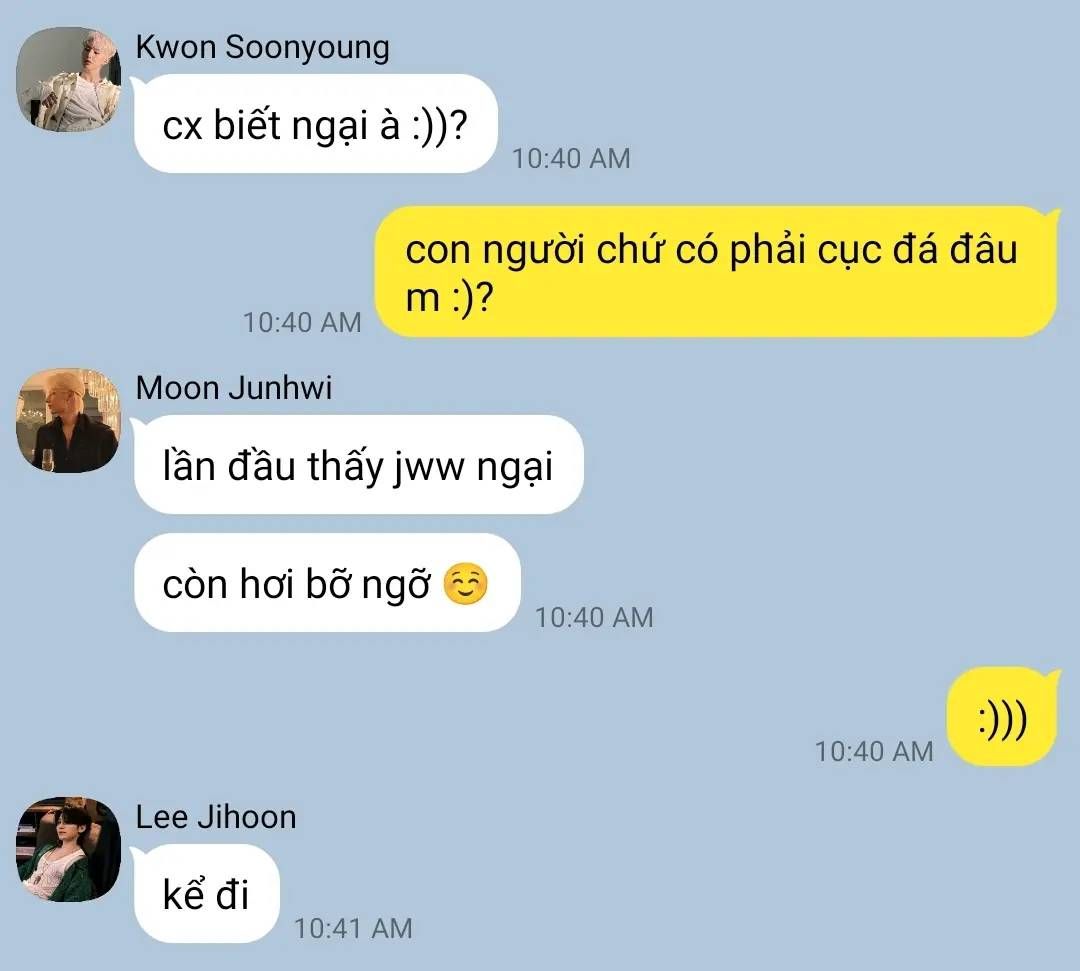Image resolution: width=1080 pixels, height=971 pixels.
Task: Click the 10:41 AM timestamp
Action: click(x=353, y=928)
